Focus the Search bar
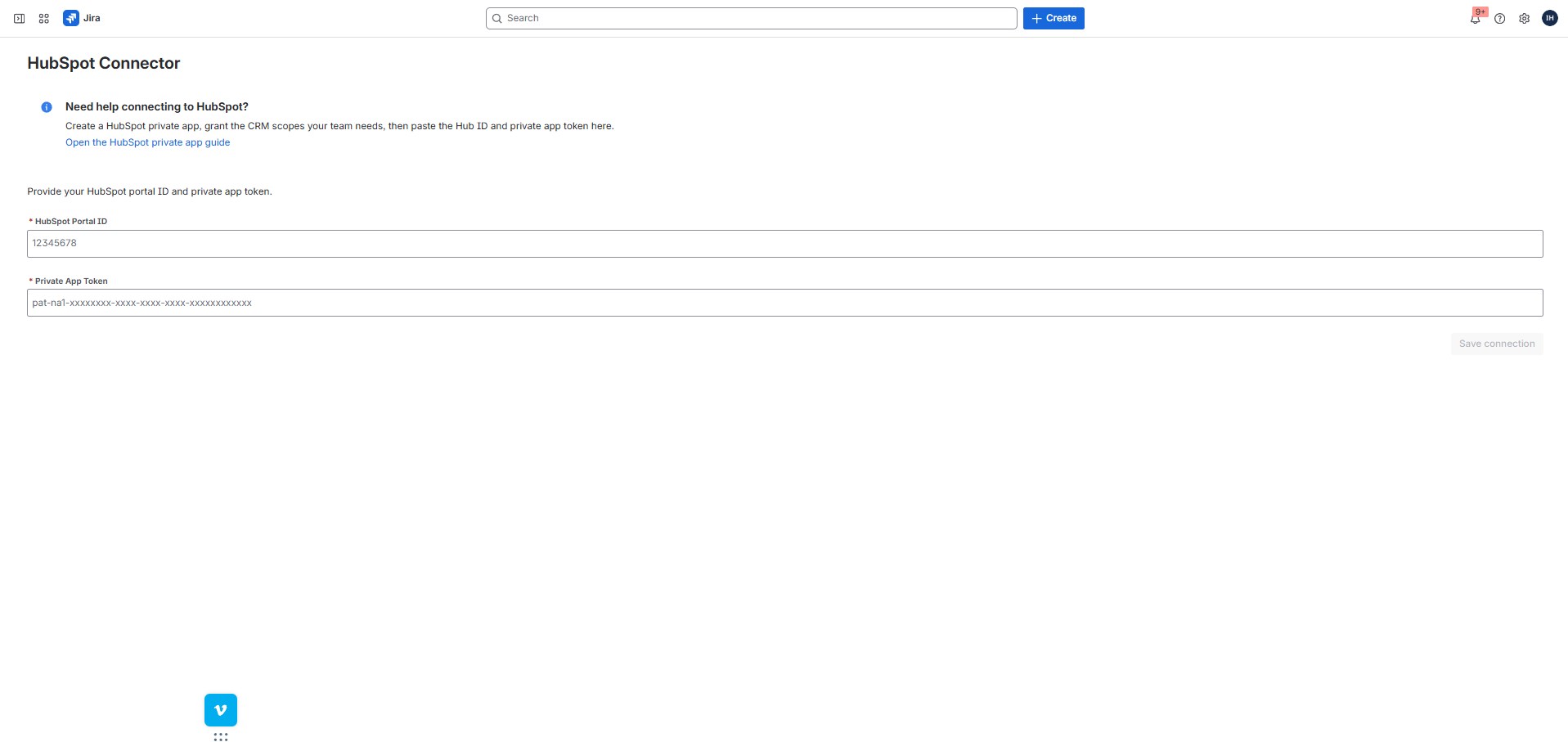This screenshot has height=742, width=1568. (751, 18)
